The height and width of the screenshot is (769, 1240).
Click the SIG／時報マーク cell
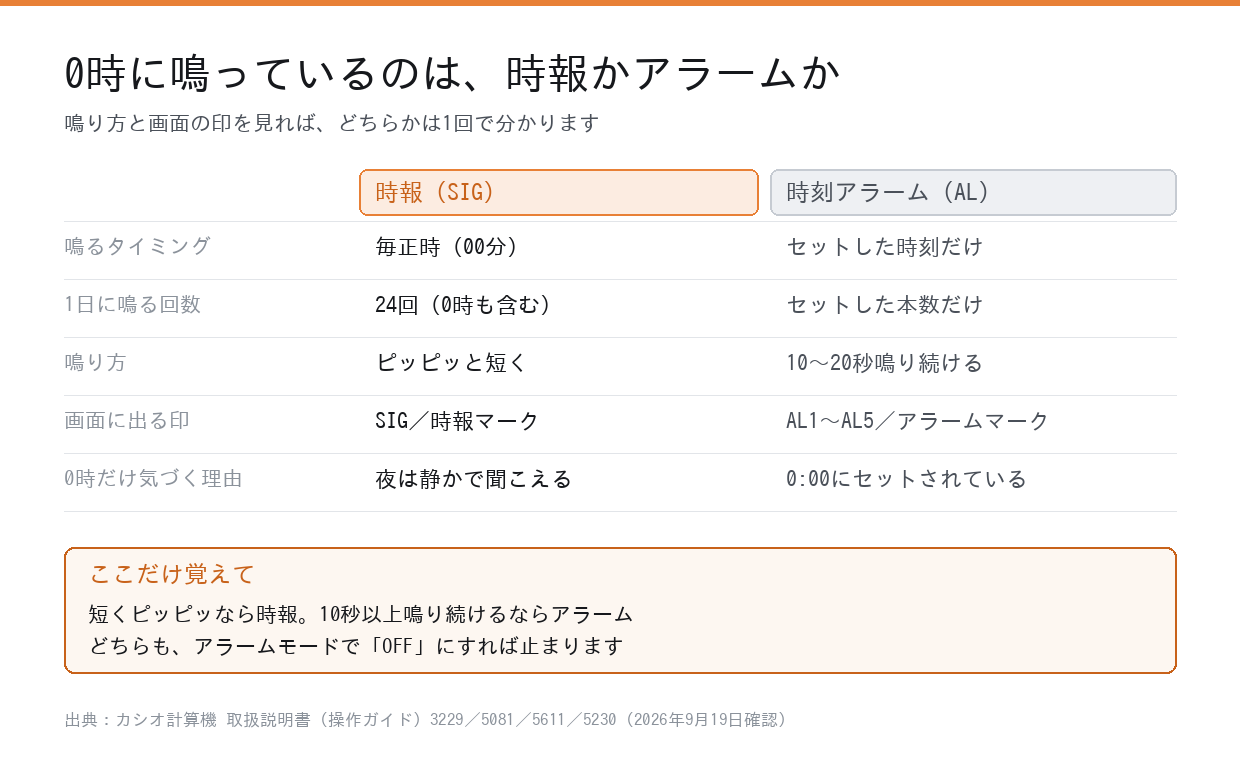pos(457,421)
